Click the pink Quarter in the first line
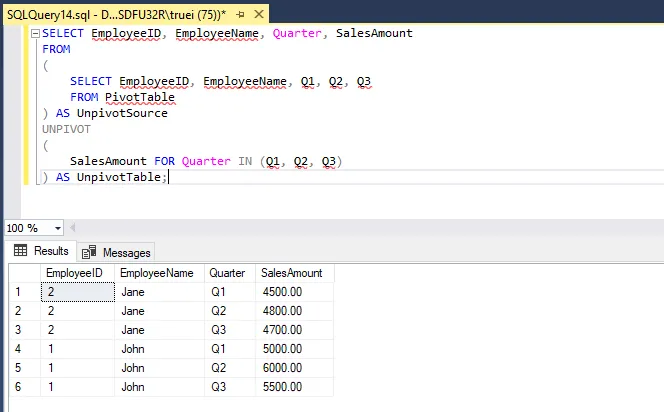This screenshot has width=664, height=412. click(x=297, y=33)
